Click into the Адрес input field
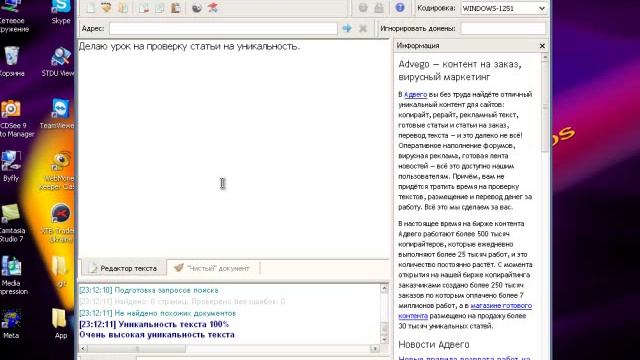 point(223,29)
